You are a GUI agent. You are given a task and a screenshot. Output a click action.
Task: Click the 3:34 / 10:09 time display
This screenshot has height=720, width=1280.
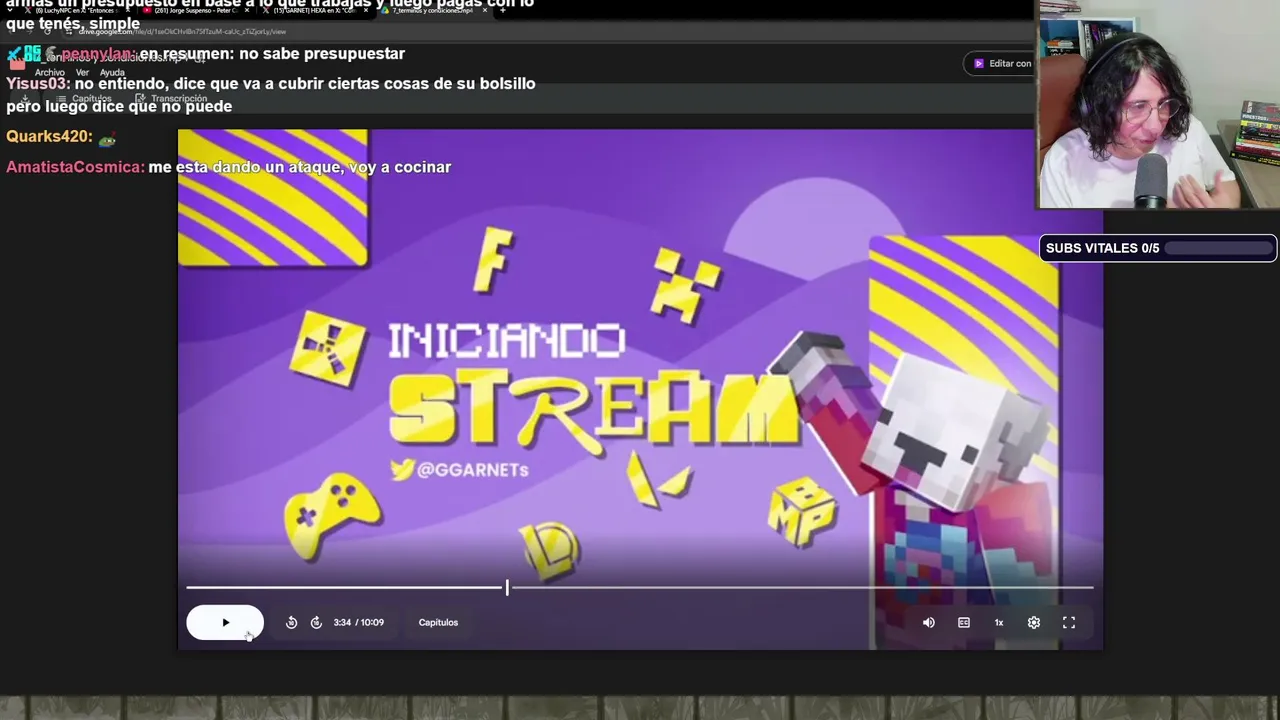359,622
